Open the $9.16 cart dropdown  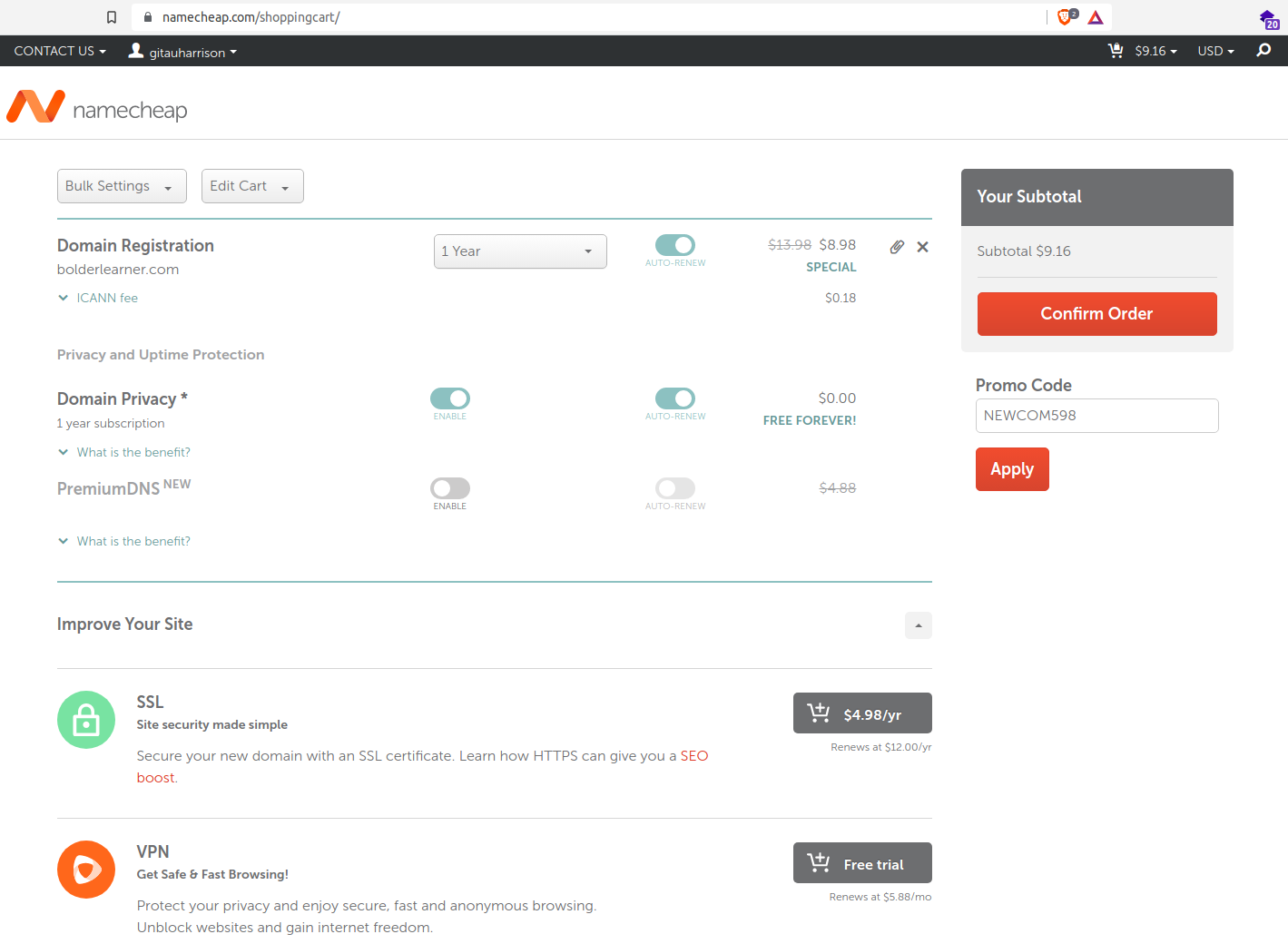click(x=1155, y=51)
